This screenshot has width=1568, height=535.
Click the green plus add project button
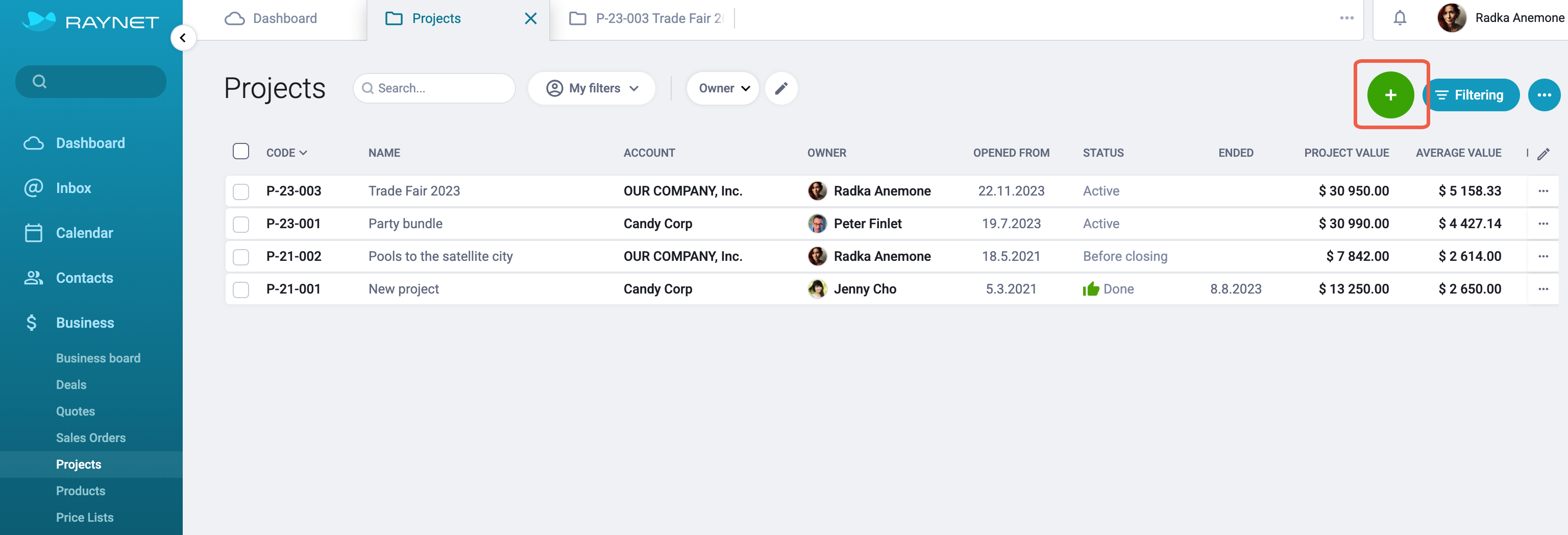coord(1390,95)
